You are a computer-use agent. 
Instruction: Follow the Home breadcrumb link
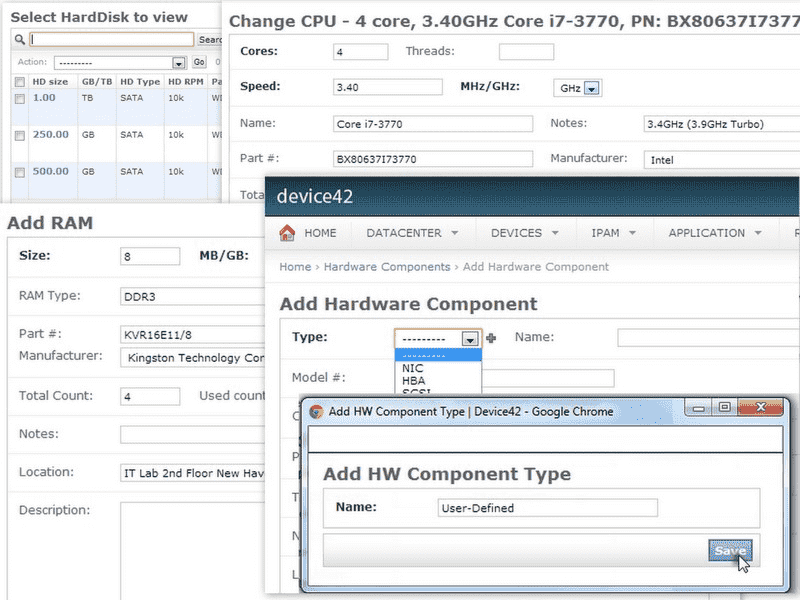[x=295, y=267]
